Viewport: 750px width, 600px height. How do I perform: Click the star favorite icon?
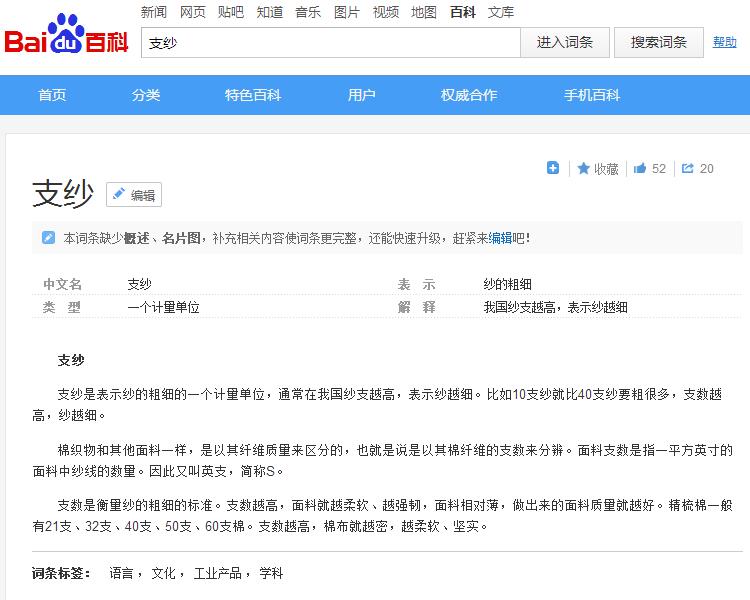coord(583,168)
